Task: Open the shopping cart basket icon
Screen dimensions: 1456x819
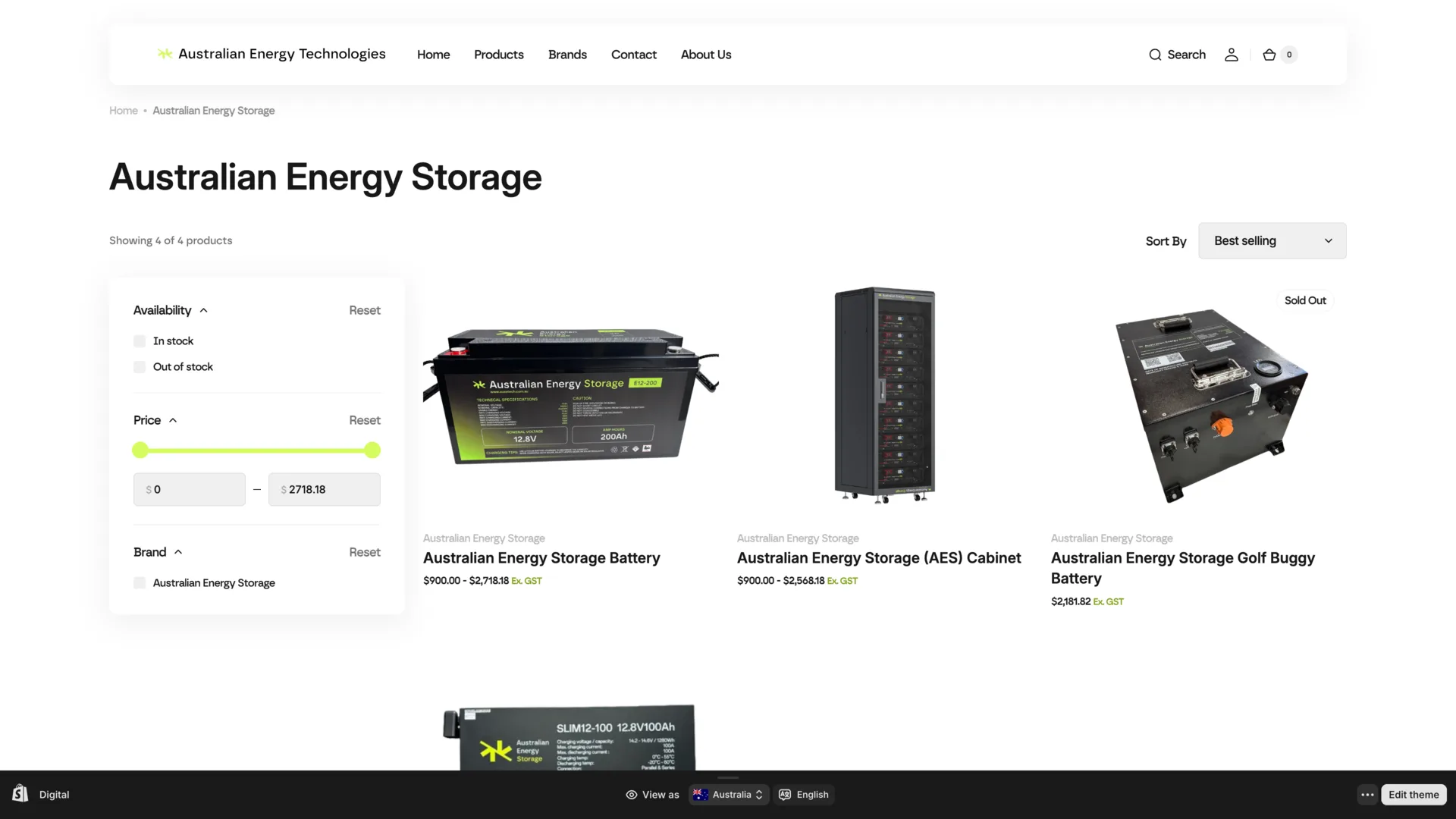Action: click(1269, 55)
